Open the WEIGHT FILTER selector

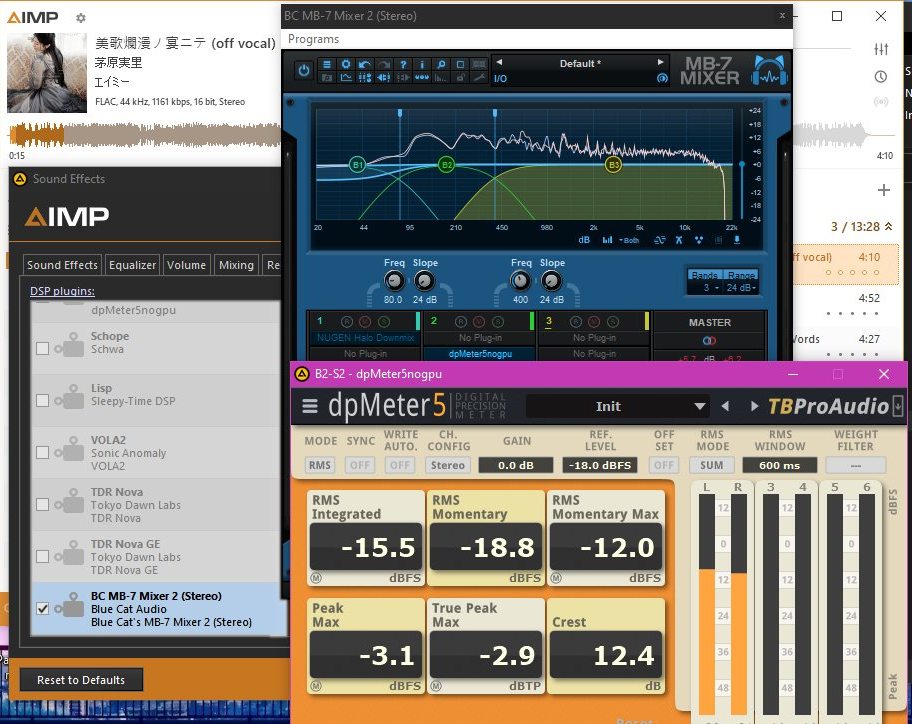pyautogui.click(x=856, y=465)
